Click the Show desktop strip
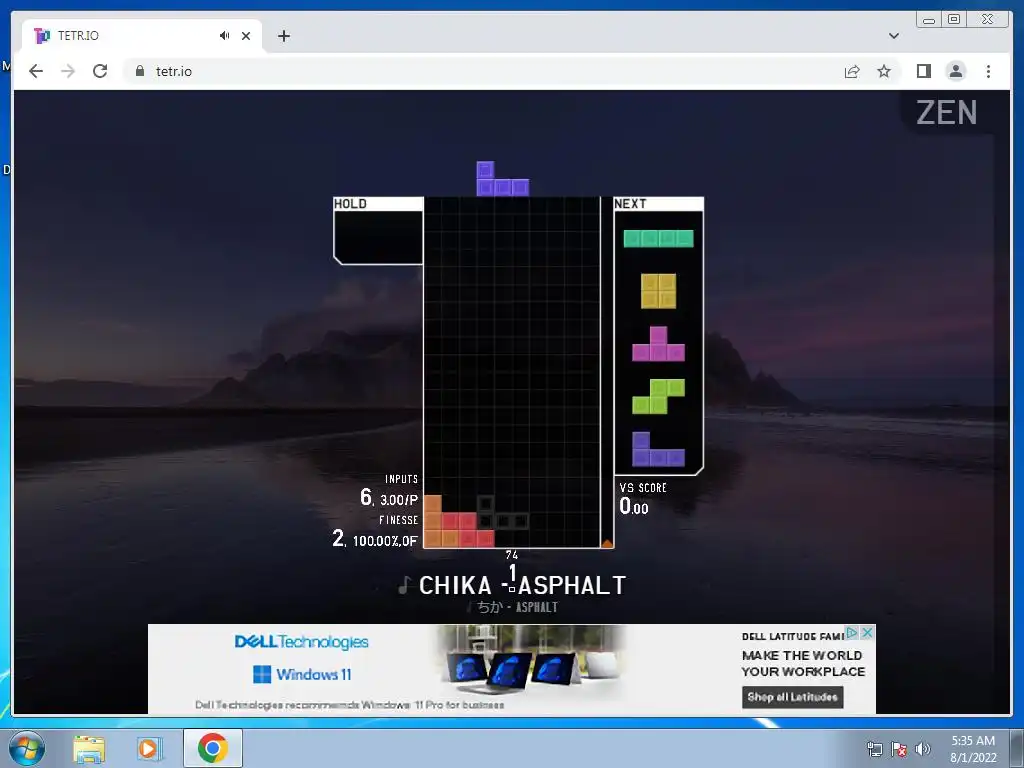 1017,748
